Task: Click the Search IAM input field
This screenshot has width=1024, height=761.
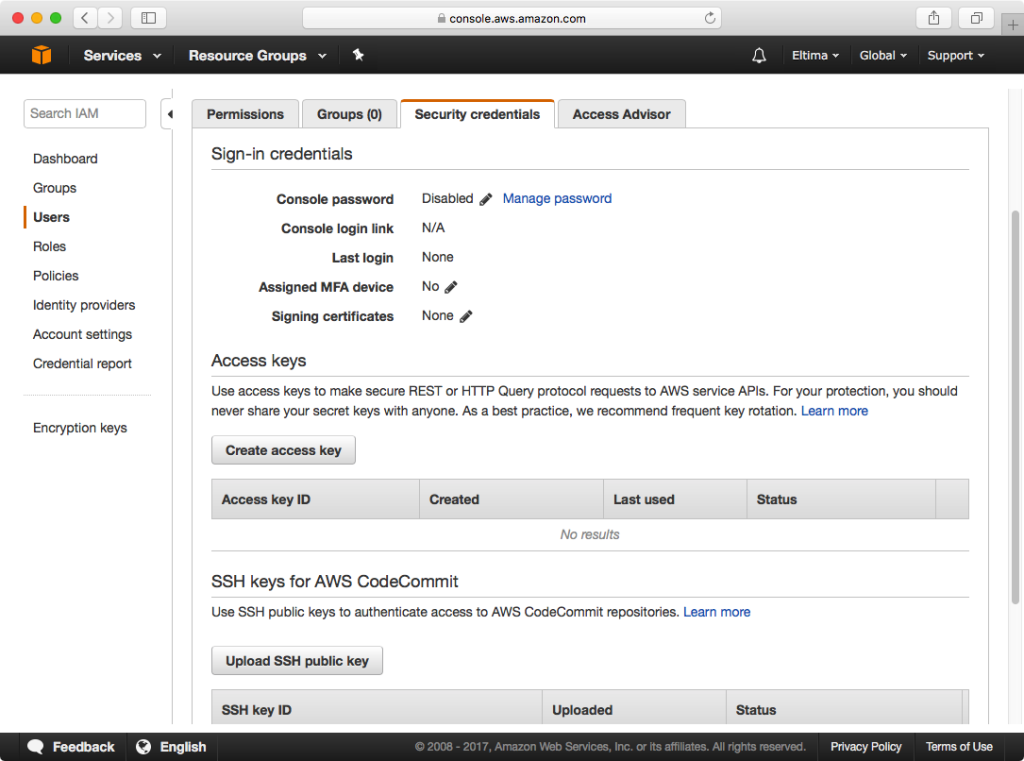Action: (84, 113)
